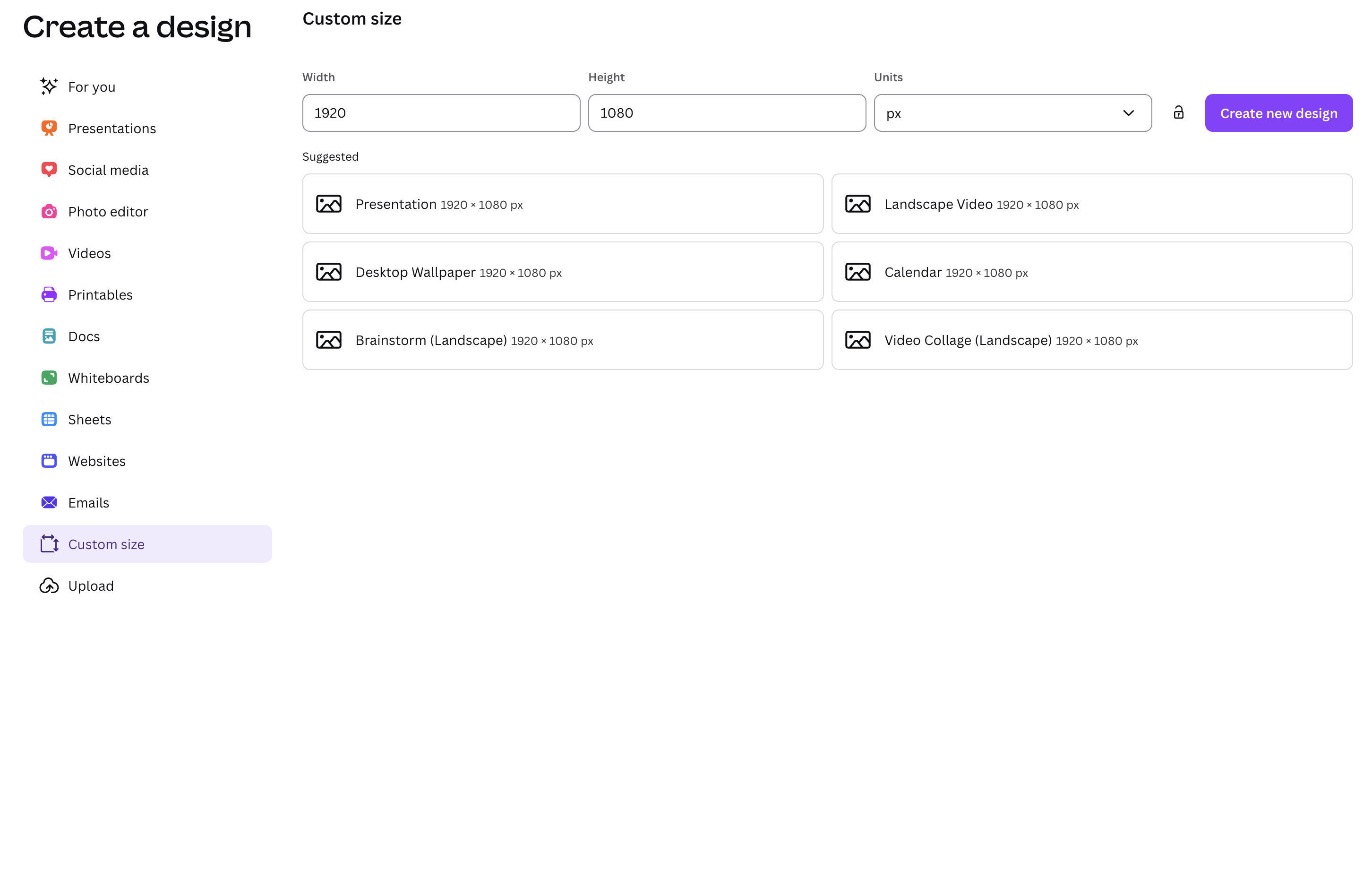Click the Calendar suggestion image icon

(858, 272)
